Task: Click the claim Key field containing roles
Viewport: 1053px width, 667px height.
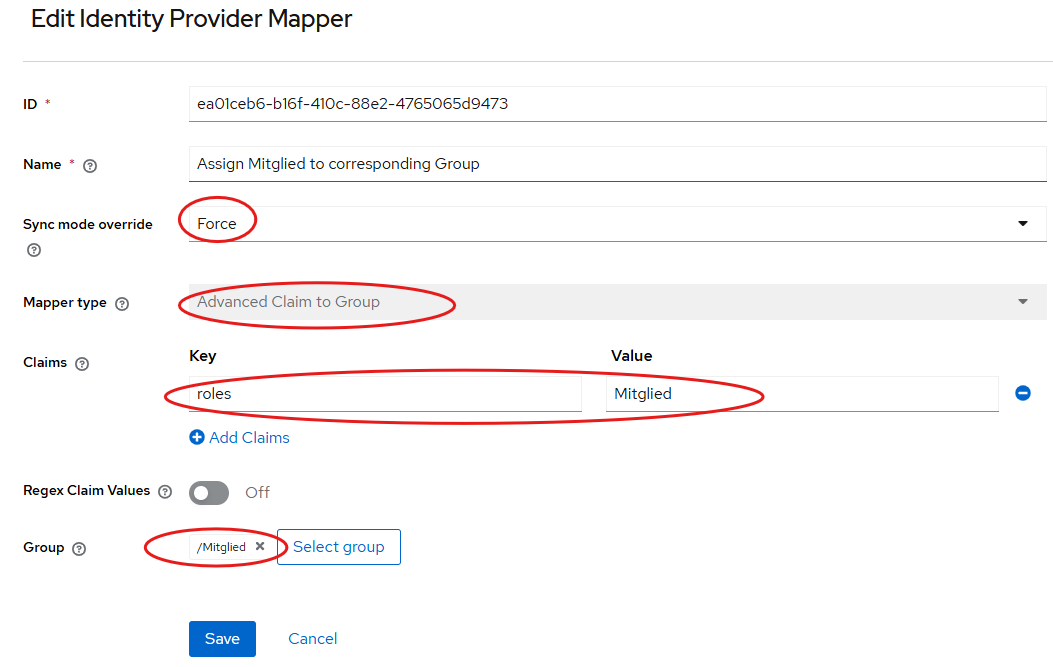Action: click(x=385, y=394)
